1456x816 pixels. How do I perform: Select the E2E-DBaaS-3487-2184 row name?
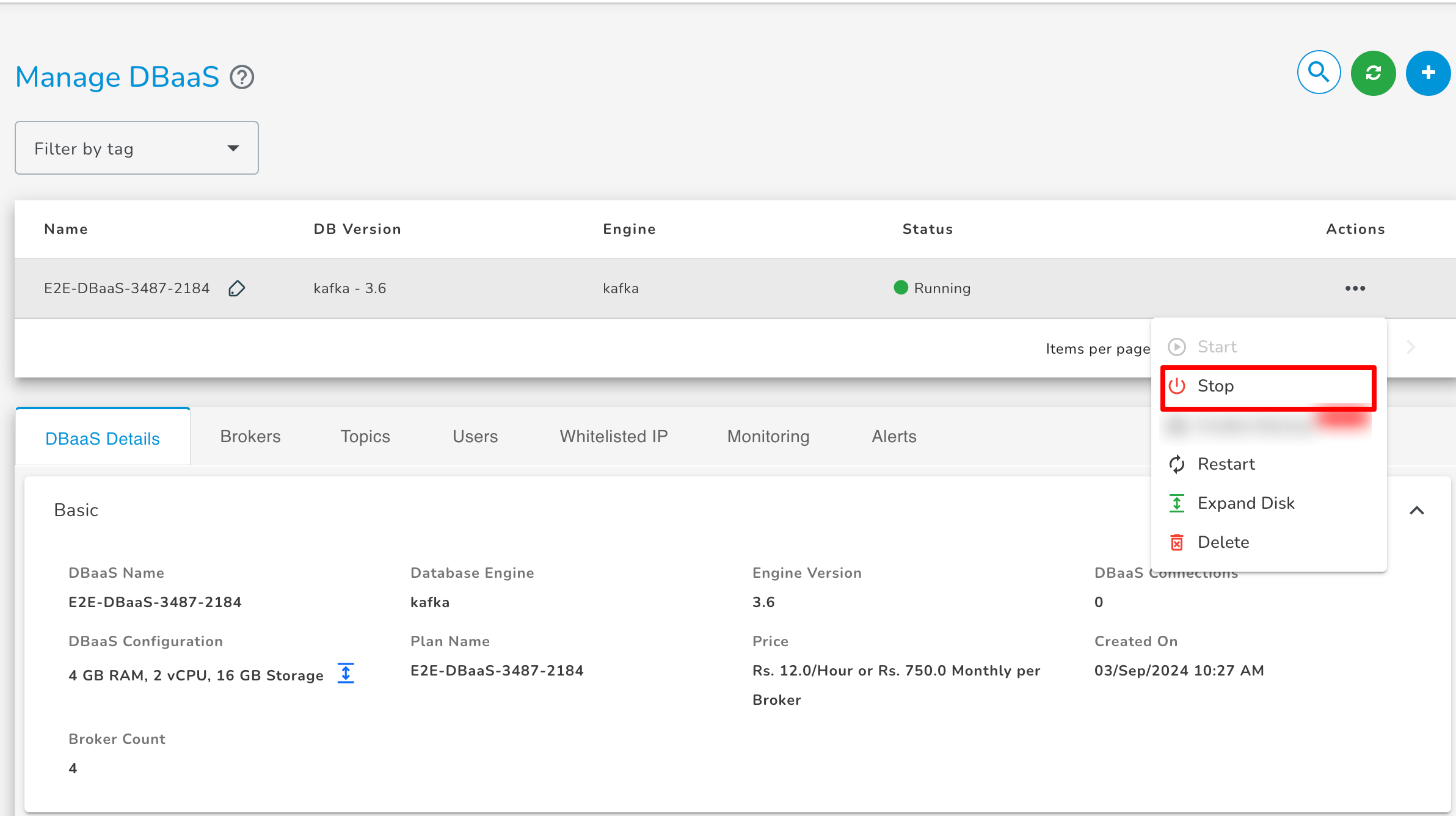pyautogui.click(x=127, y=288)
